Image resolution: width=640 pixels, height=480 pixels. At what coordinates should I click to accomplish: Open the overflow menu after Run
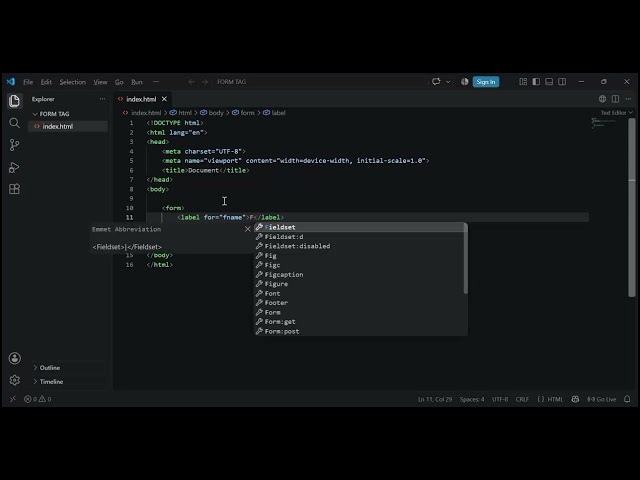coord(156,82)
